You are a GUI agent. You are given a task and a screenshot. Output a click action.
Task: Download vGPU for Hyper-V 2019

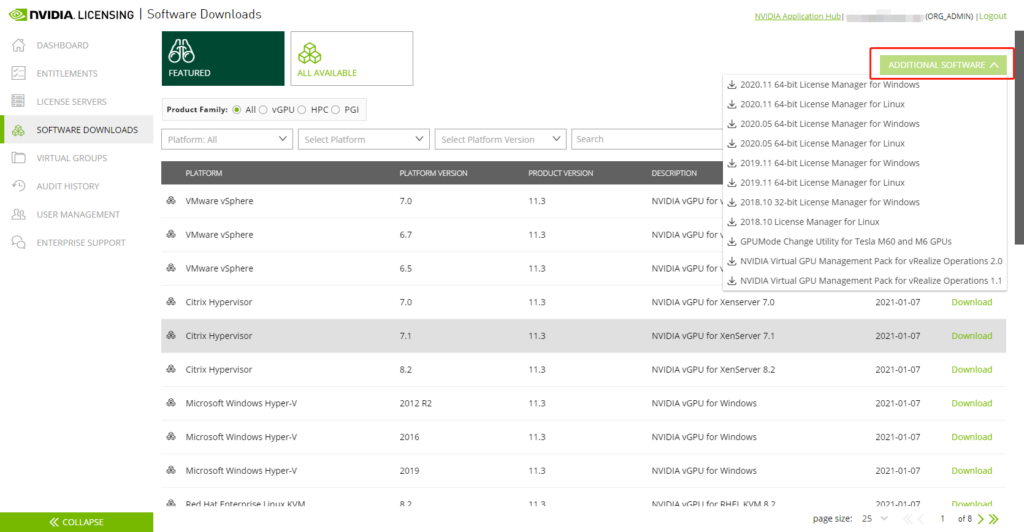pos(971,470)
